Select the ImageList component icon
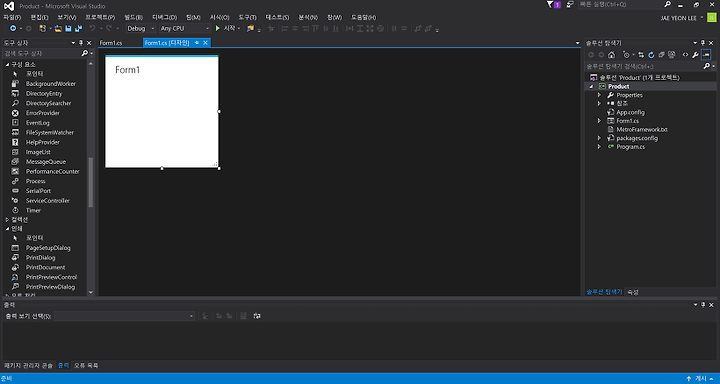 click(15, 152)
